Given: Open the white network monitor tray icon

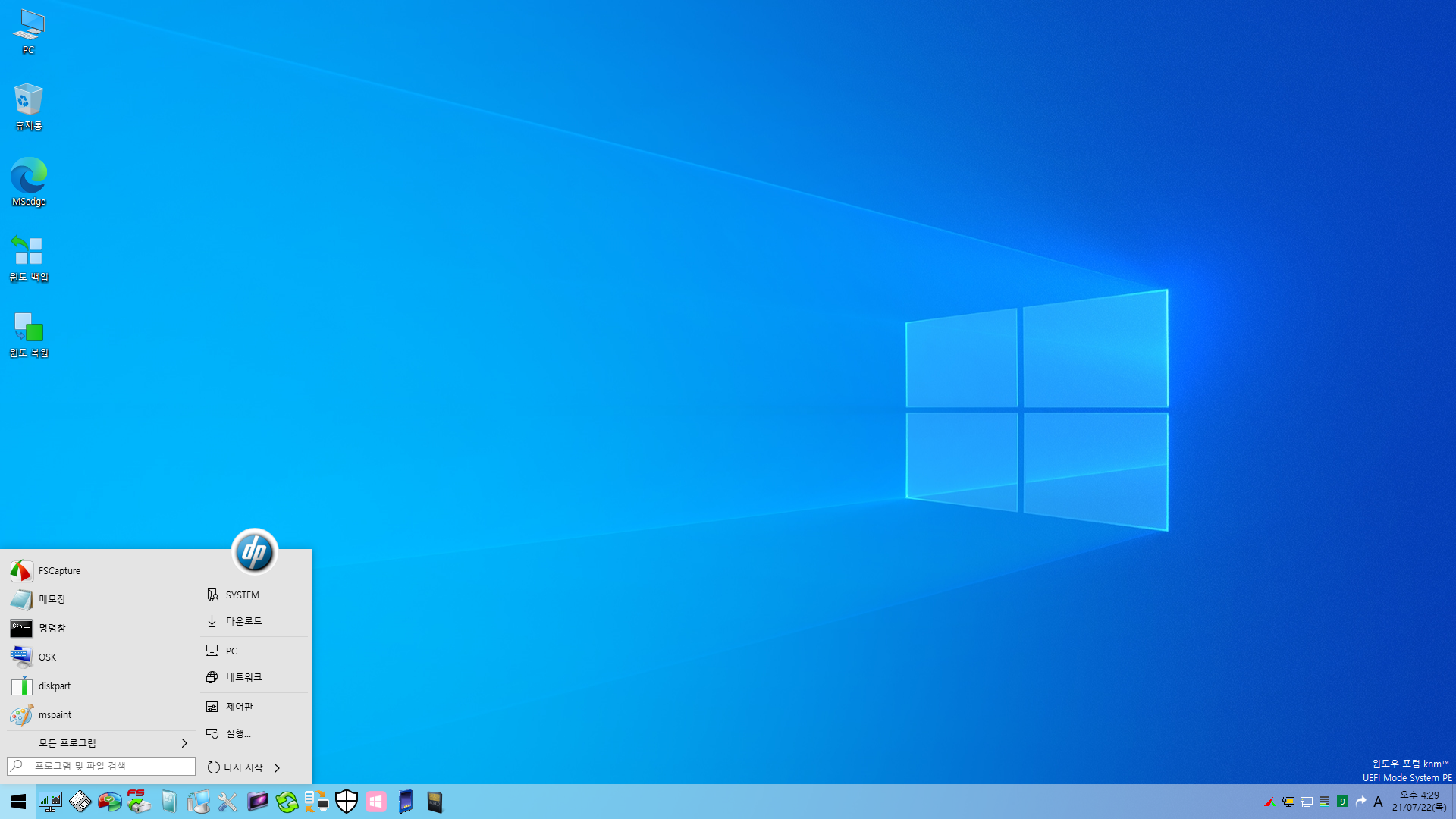Looking at the screenshot, I should coord(1306,802).
